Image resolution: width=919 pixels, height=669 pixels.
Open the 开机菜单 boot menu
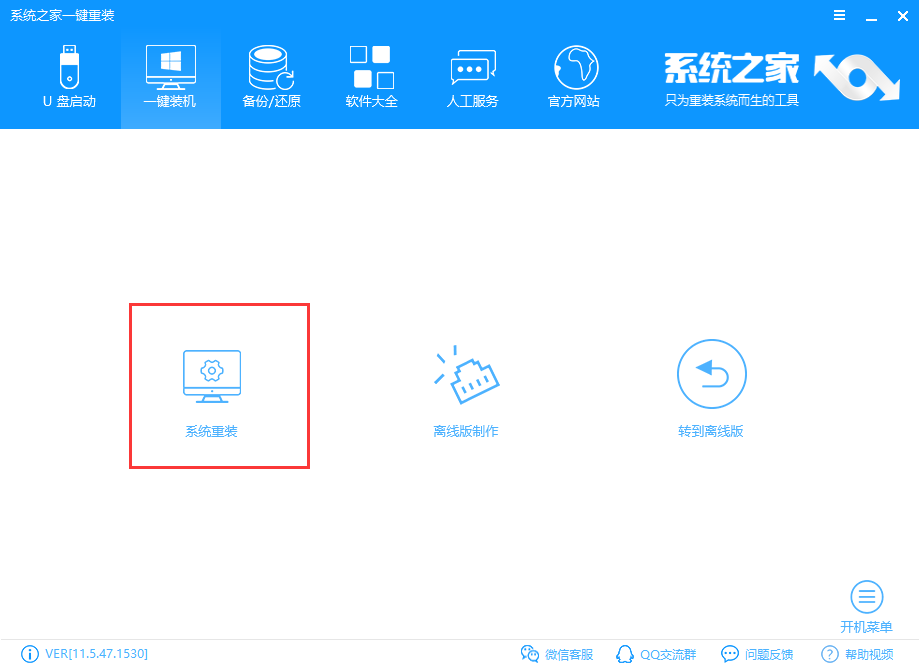pyautogui.click(x=866, y=600)
